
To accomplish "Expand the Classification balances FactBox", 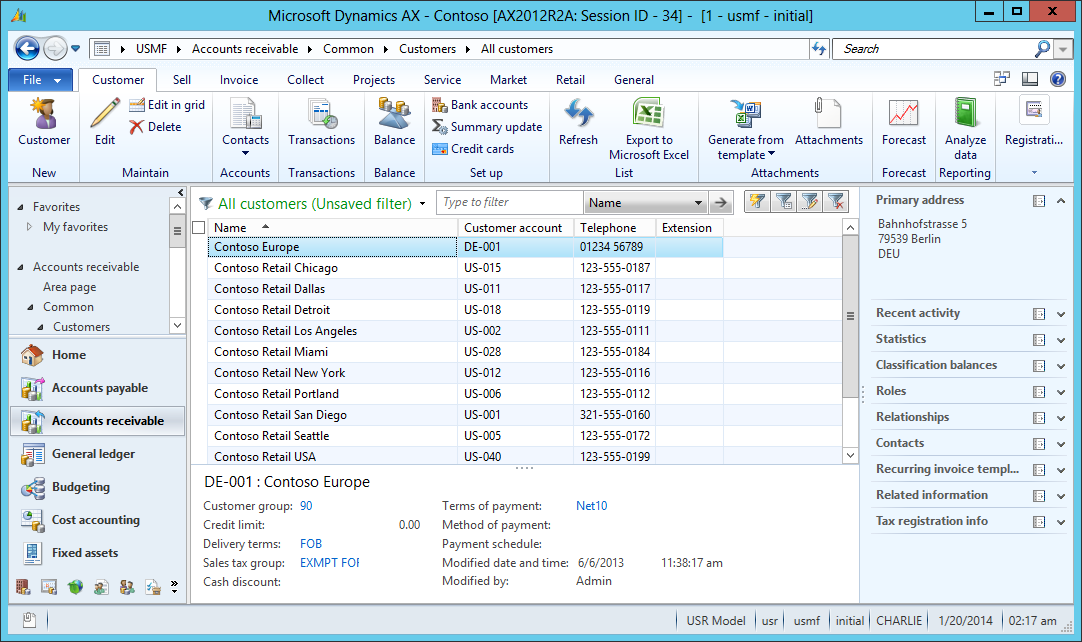I will coord(1061,366).
